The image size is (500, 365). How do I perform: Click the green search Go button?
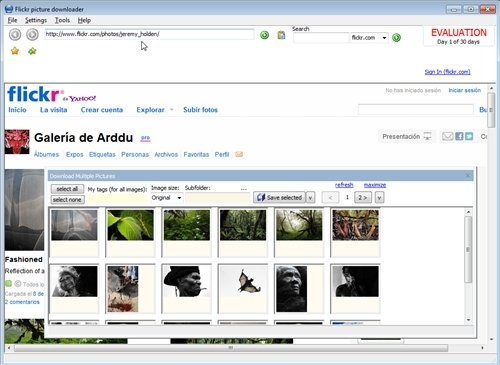(x=396, y=37)
